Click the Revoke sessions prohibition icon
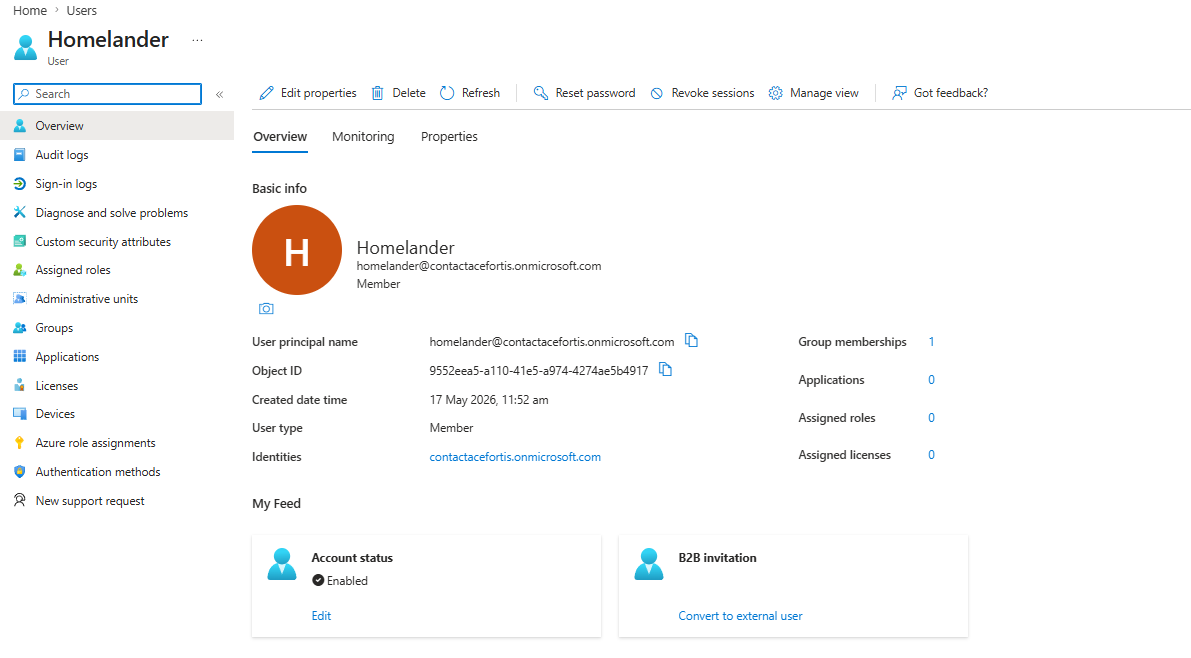This screenshot has height=658, width=1191. pos(657,93)
